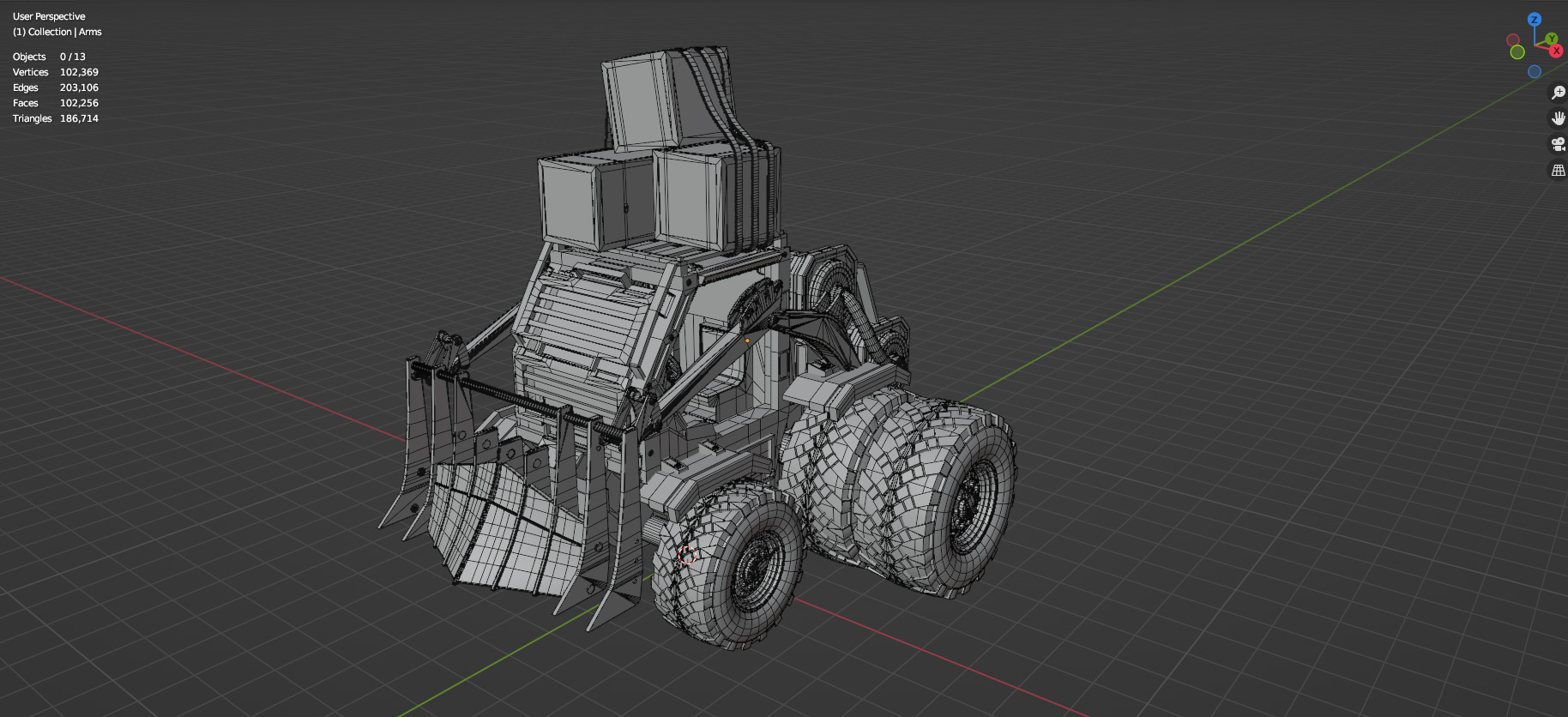Click the '(1) Collection | Arms' label
This screenshot has width=1568, height=717.
57,32
